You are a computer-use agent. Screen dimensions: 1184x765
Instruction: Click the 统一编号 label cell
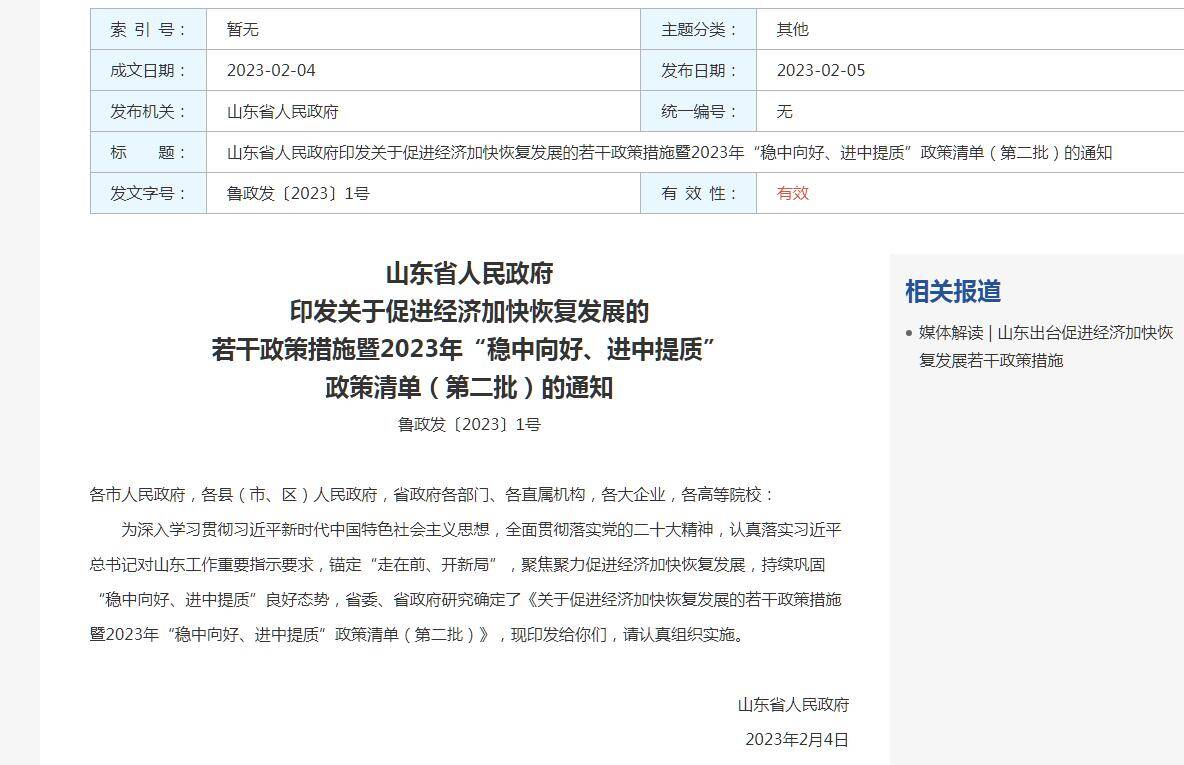coord(698,112)
